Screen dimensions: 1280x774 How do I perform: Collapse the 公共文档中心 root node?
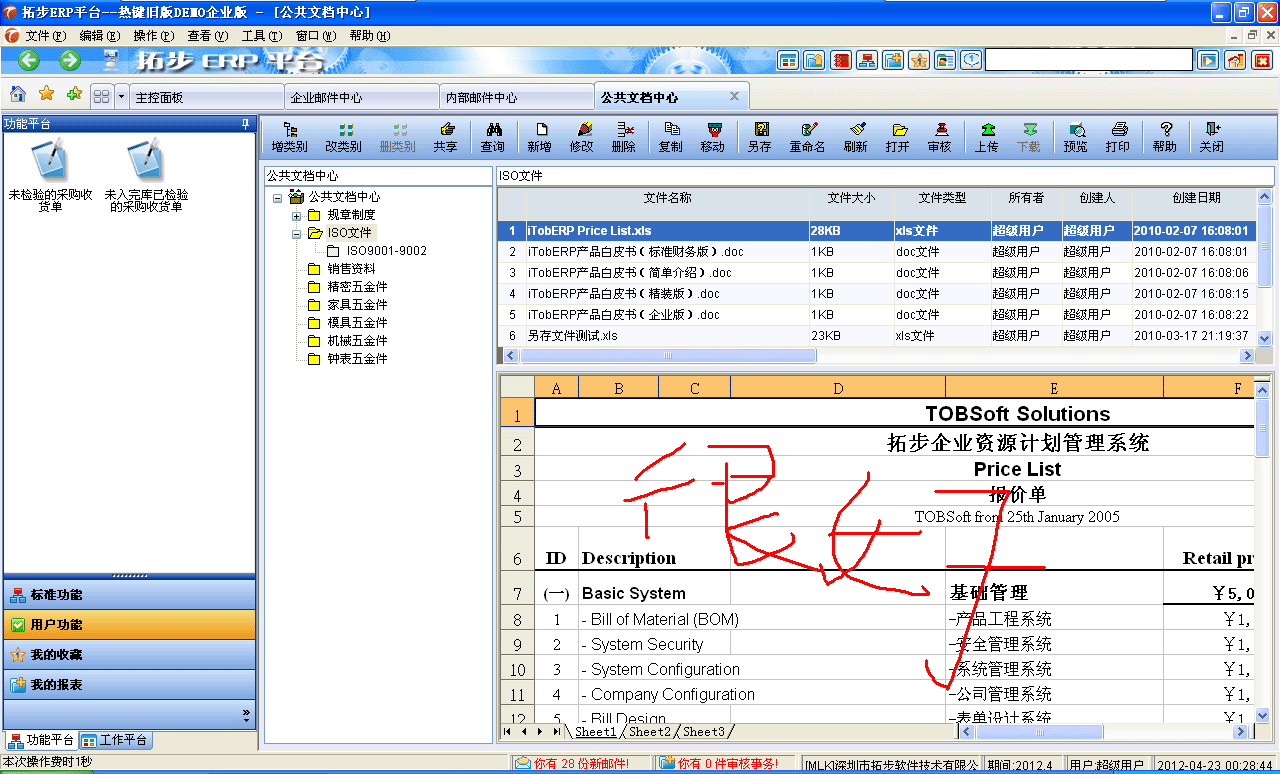pos(276,195)
